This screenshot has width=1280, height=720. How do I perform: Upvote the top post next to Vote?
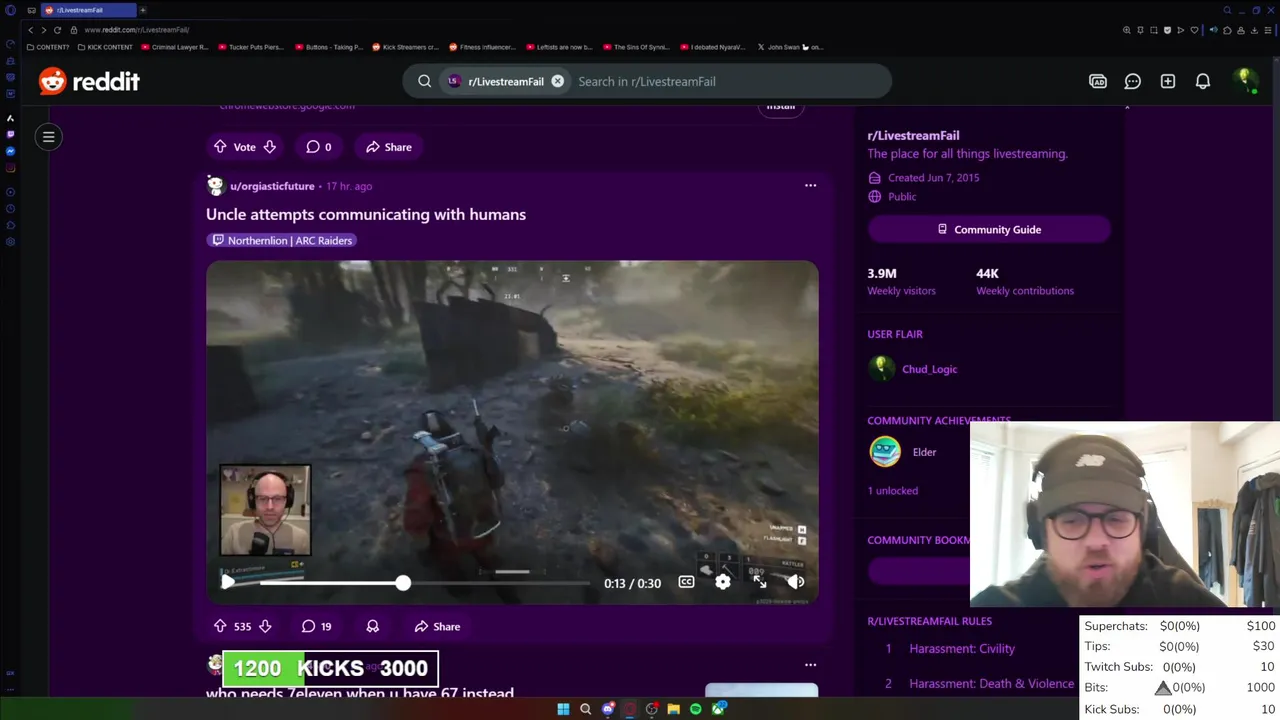pos(220,147)
